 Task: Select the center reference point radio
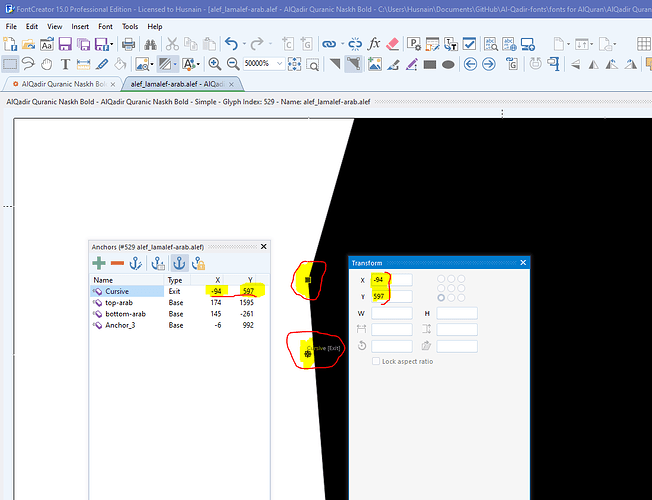(451, 288)
